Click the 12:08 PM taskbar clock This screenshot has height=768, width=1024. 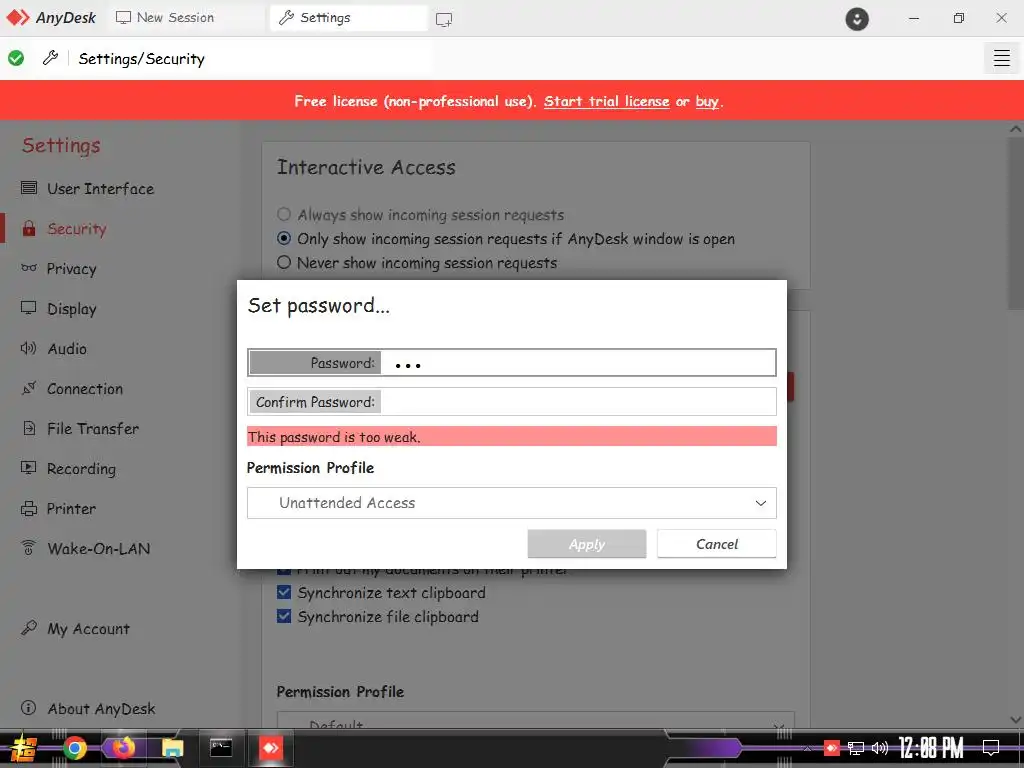coord(931,748)
